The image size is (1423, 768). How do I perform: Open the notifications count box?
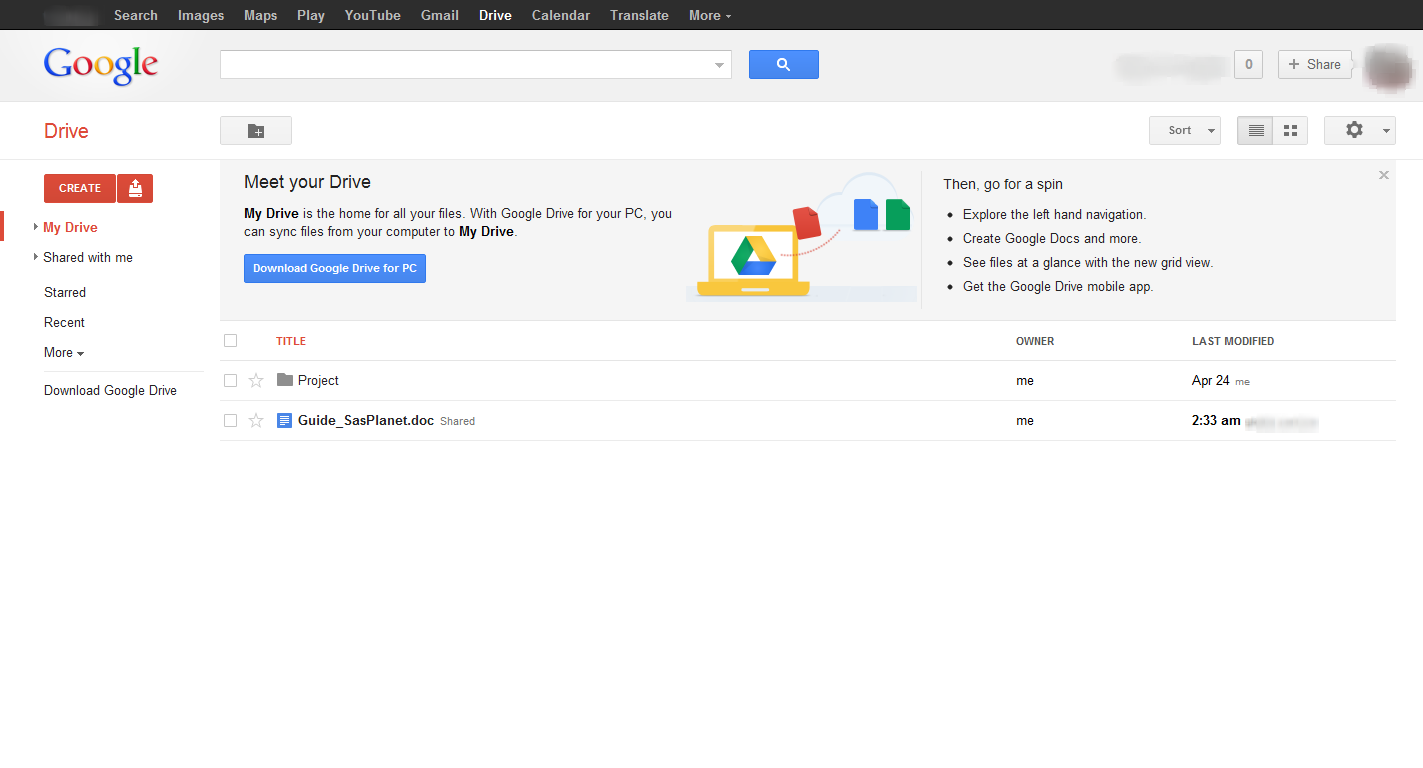pos(1248,64)
